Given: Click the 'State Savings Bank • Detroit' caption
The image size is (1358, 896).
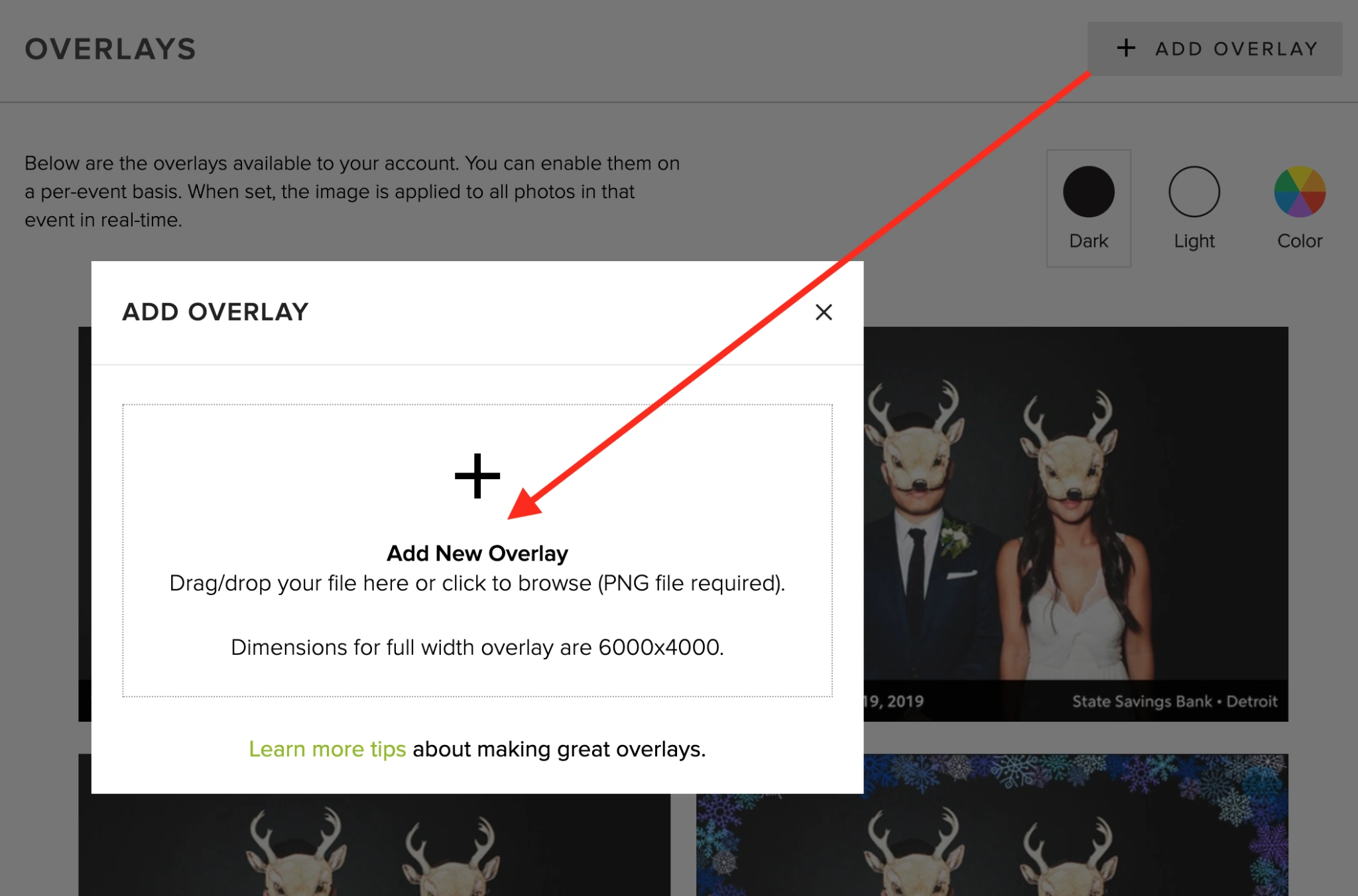Looking at the screenshot, I should [1175, 701].
